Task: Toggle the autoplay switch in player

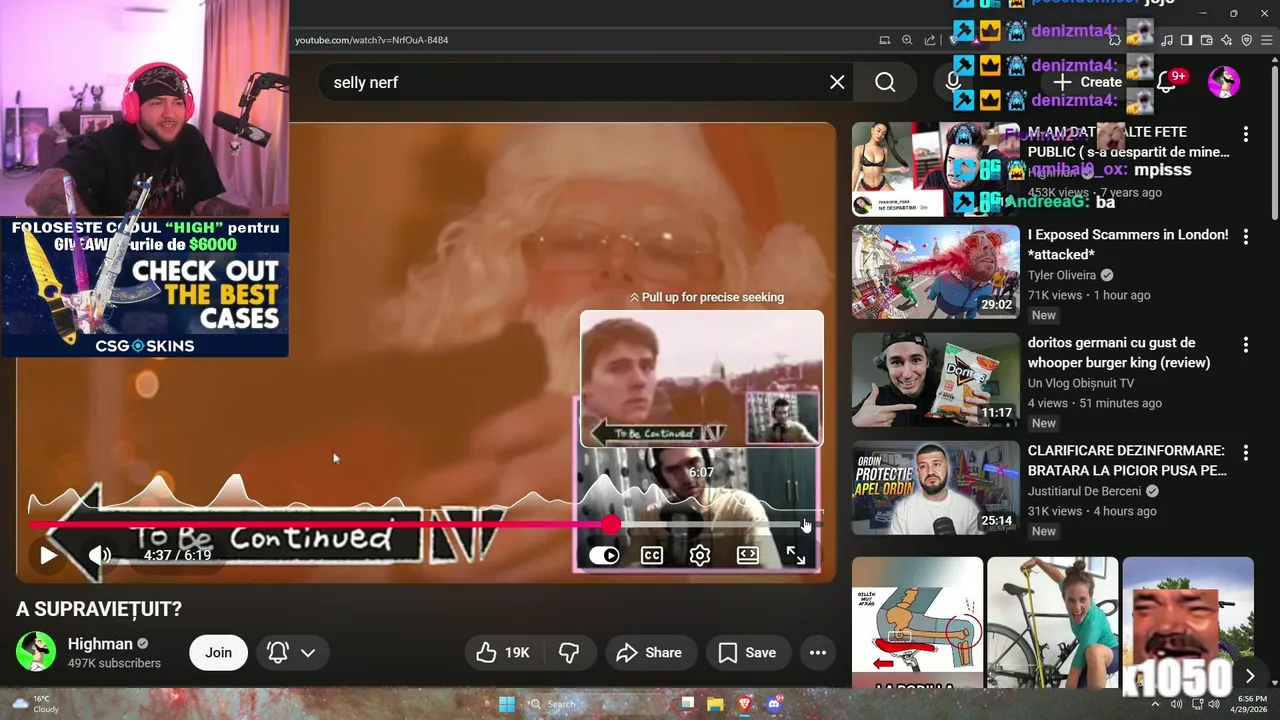Action: (x=604, y=556)
